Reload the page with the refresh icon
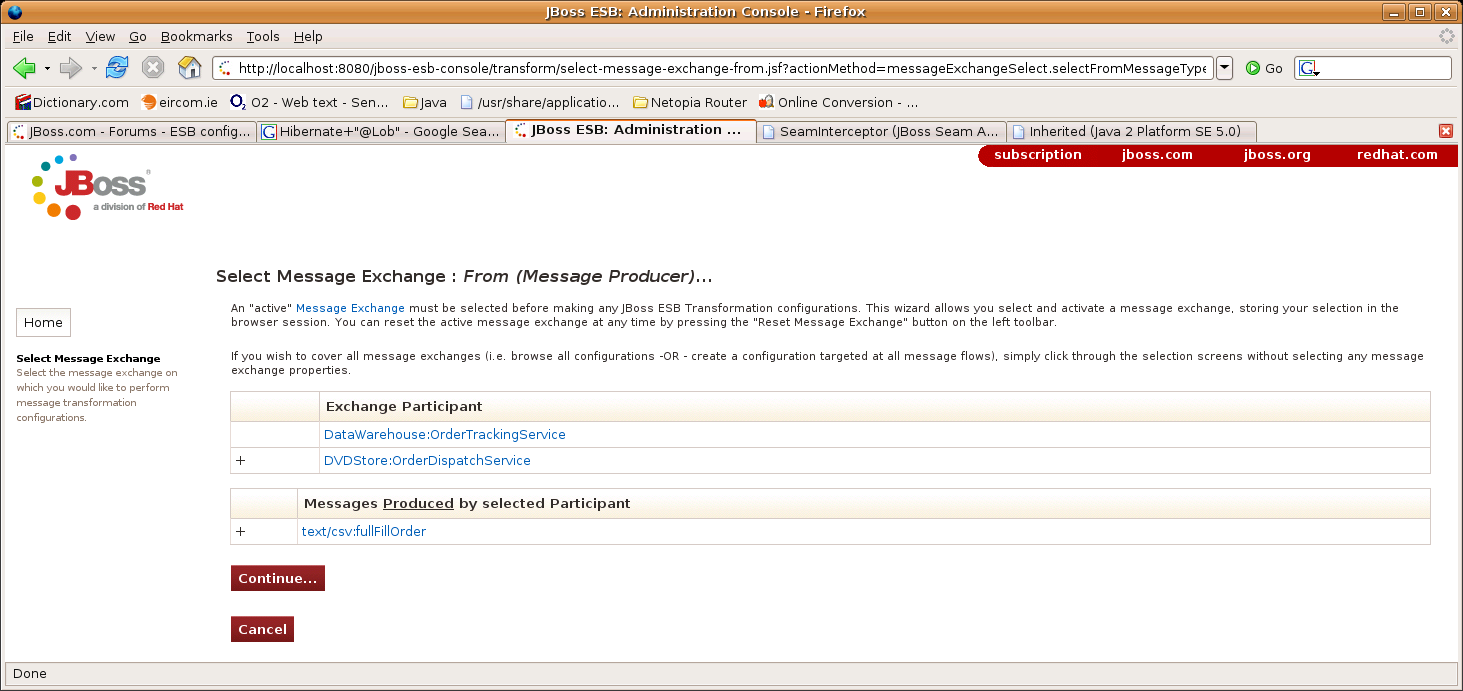This screenshot has width=1463, height=691. (x=117, y=68)
